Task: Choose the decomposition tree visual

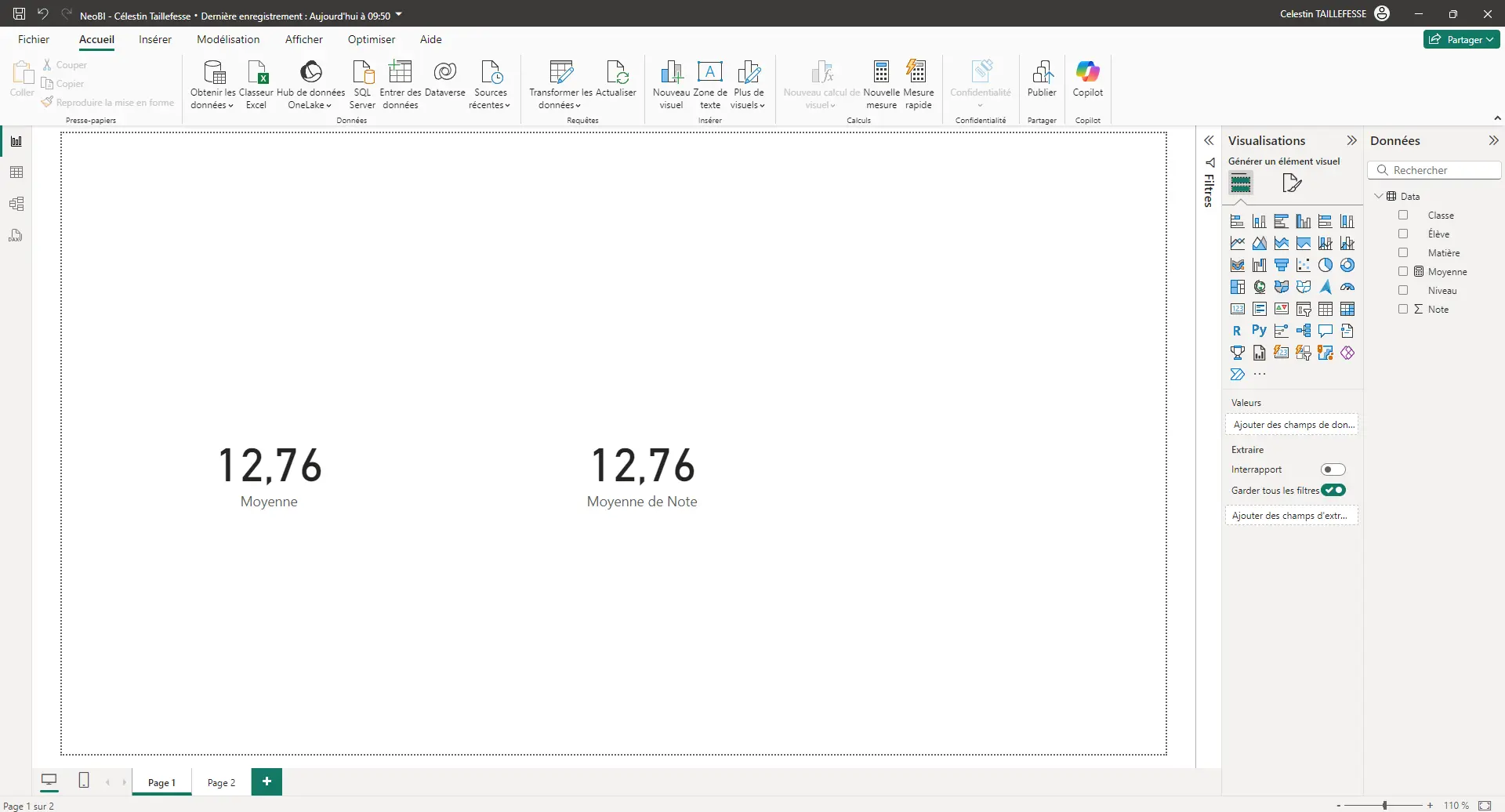Action: click(x=1304, y=332)
